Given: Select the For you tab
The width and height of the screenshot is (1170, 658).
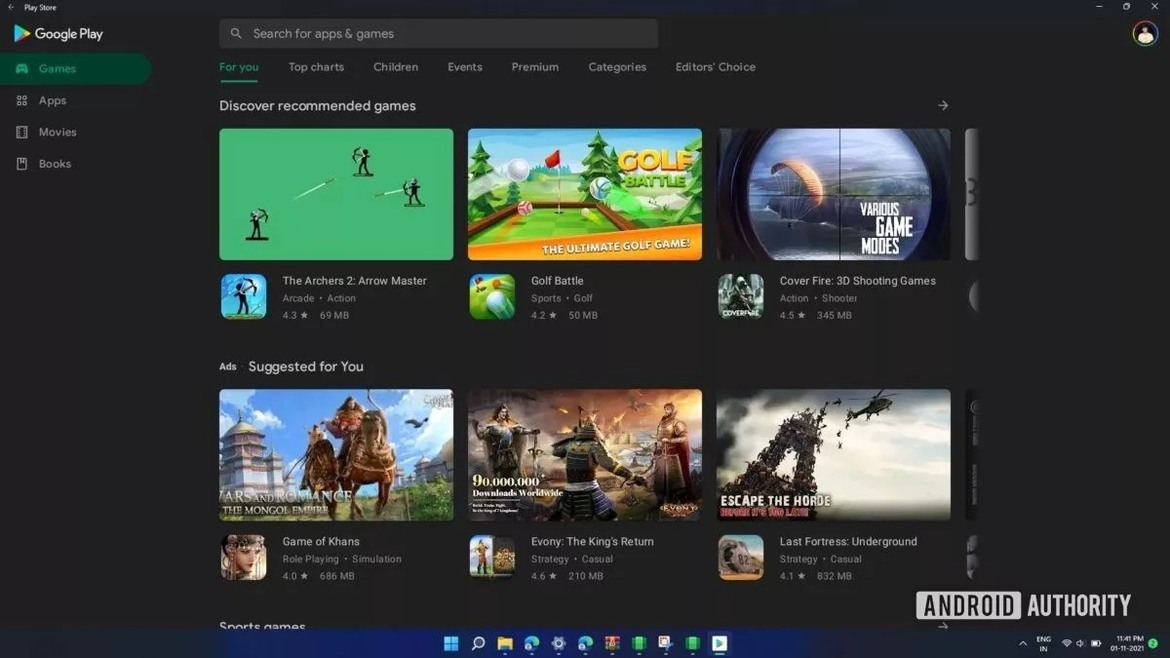Looking at the screenshot, I should 239,67.
